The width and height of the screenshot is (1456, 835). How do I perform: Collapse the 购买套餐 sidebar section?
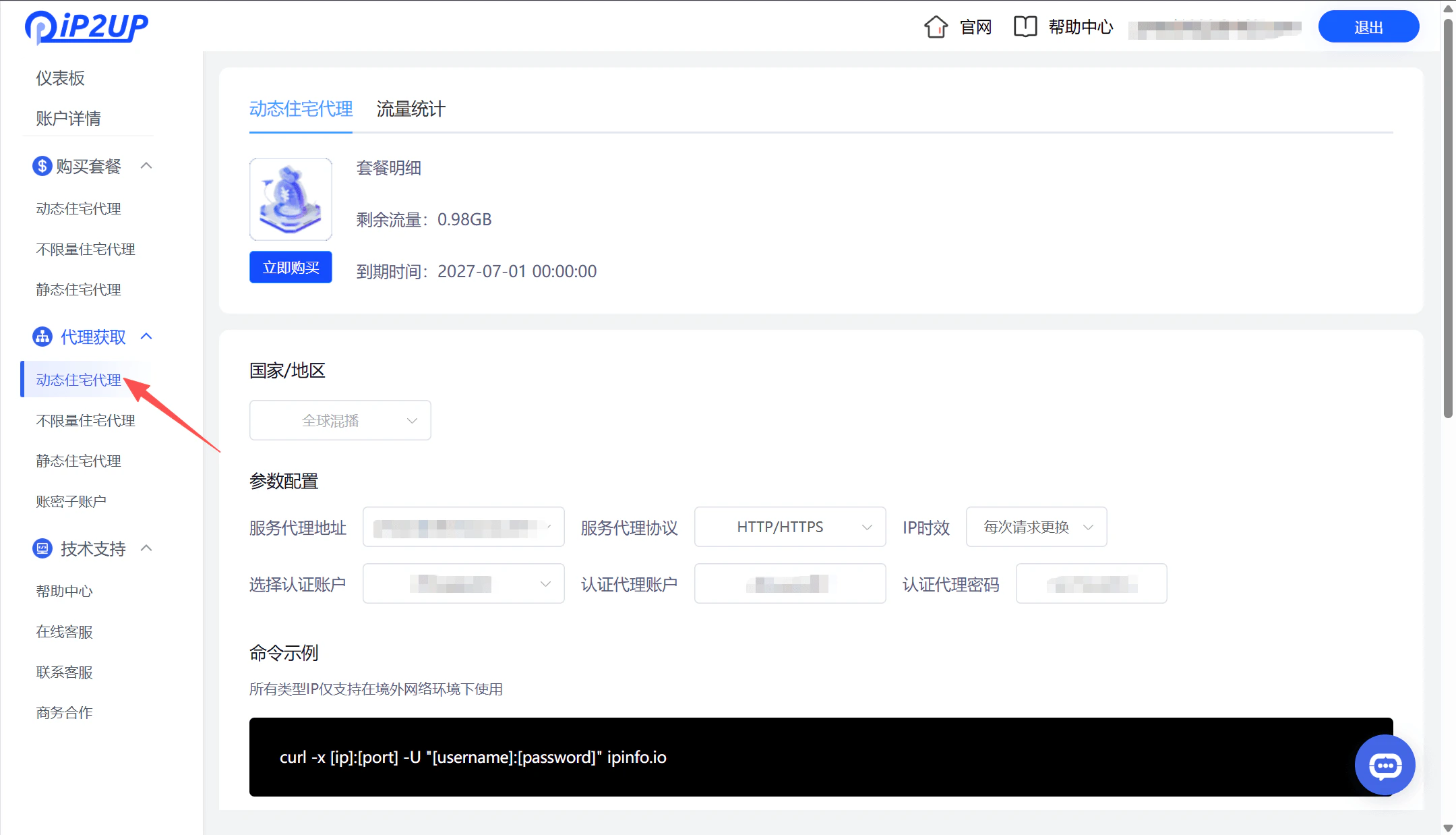click(147, 166)
